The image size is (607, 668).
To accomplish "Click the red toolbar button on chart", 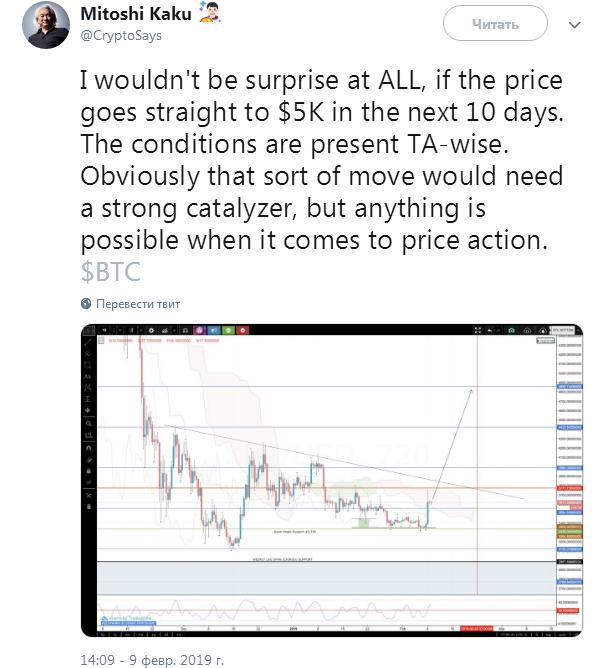I will (242, 330).
